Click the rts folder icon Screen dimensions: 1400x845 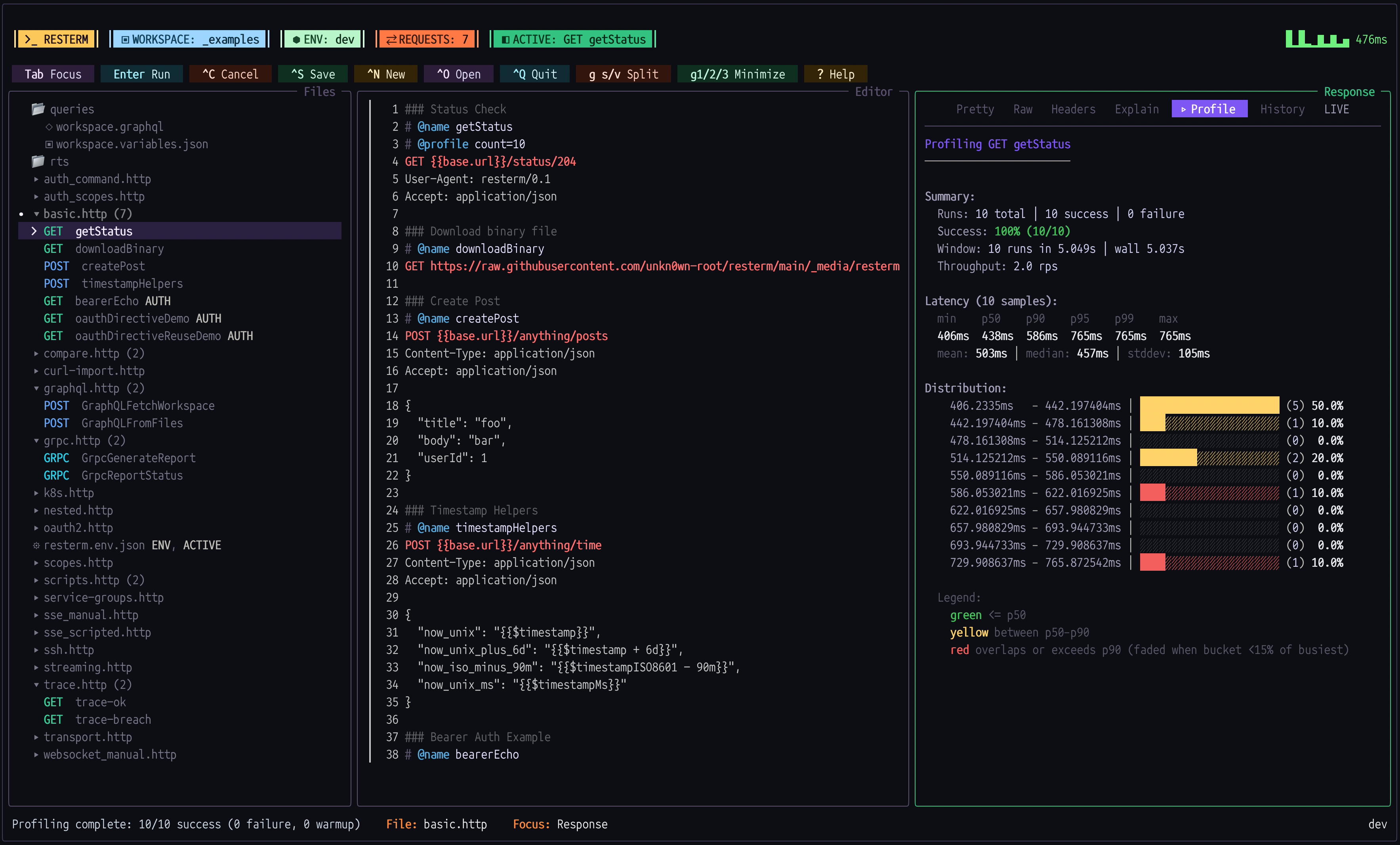[38, 161]
